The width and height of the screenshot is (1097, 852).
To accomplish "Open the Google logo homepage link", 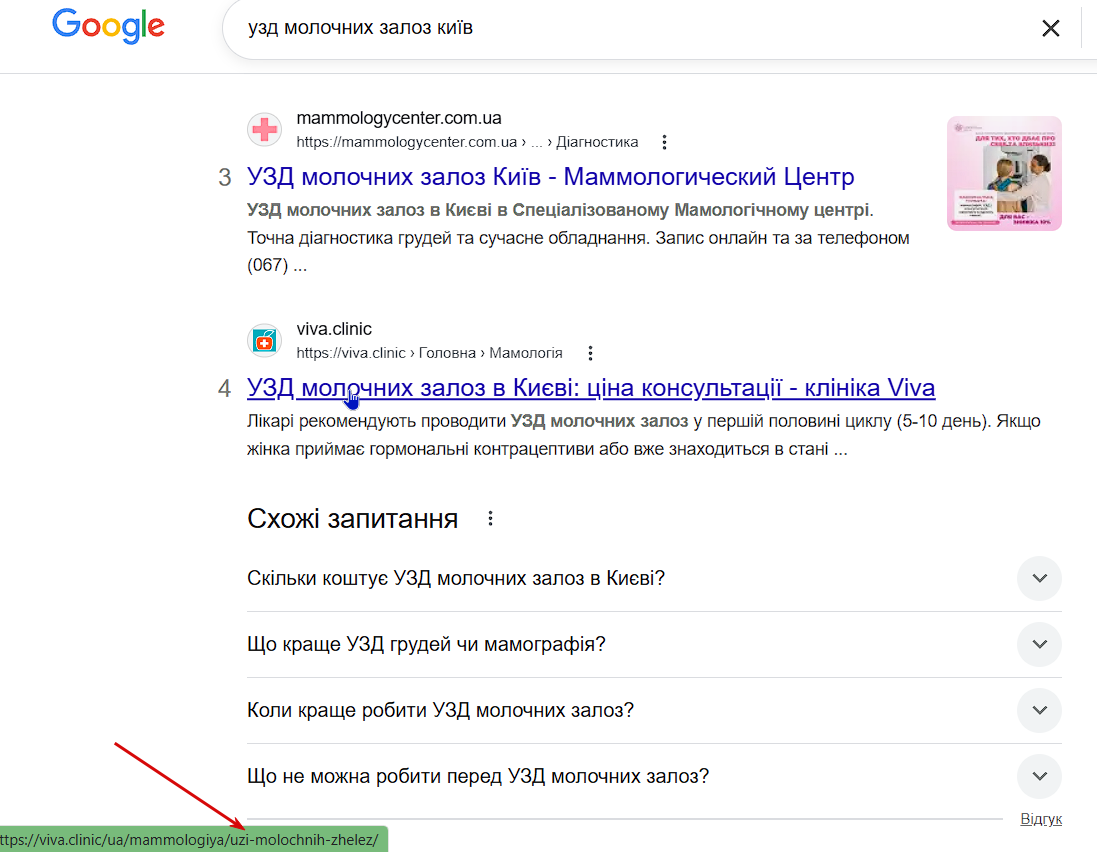I will (108, 26).
